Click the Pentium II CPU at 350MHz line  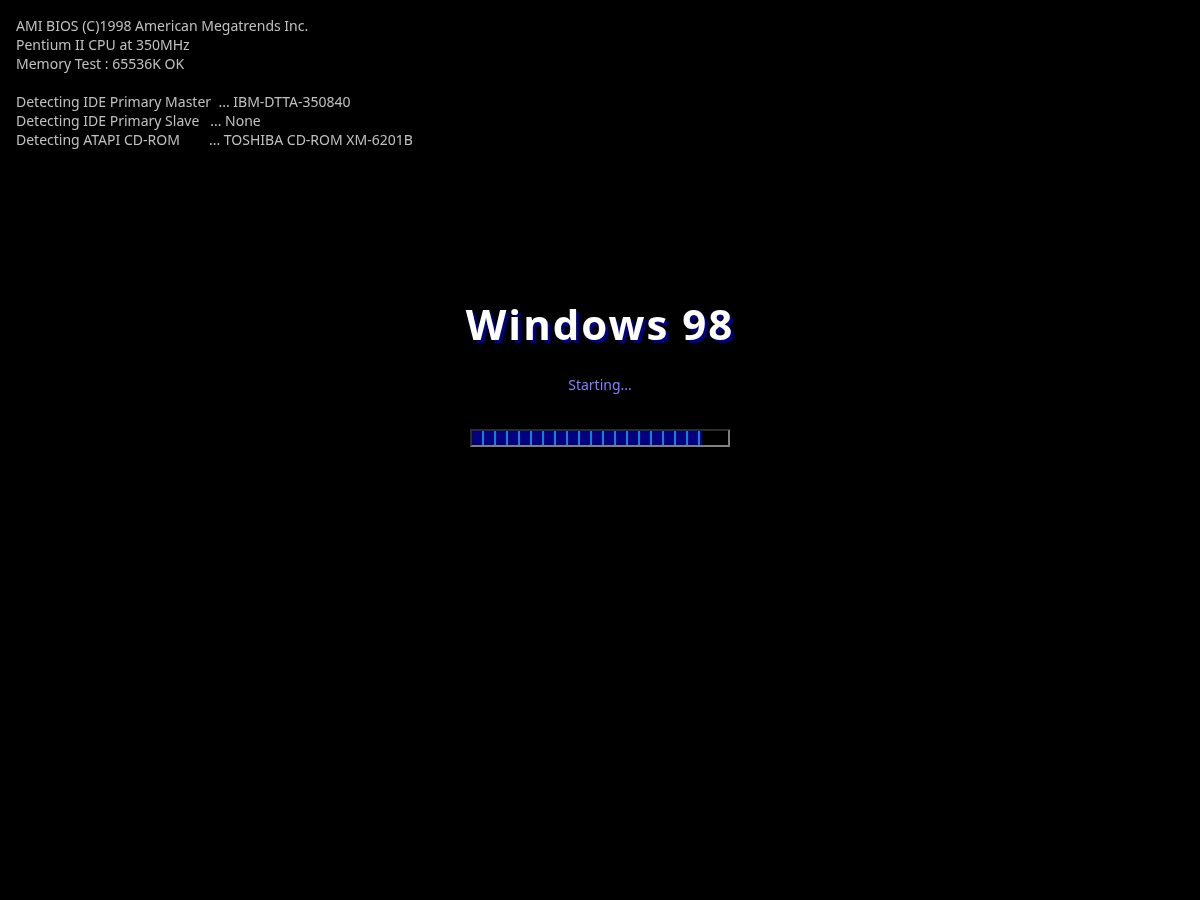[103, 45]
